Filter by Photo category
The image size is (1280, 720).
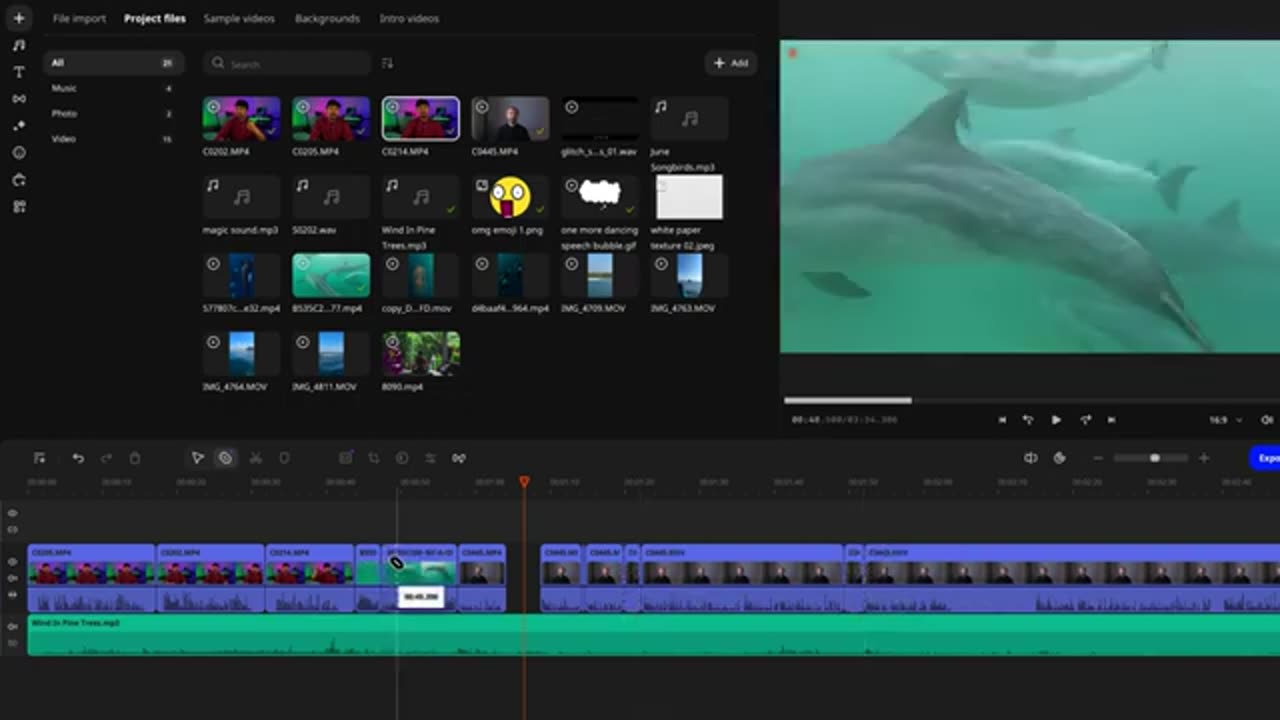(x=113, y=113)
